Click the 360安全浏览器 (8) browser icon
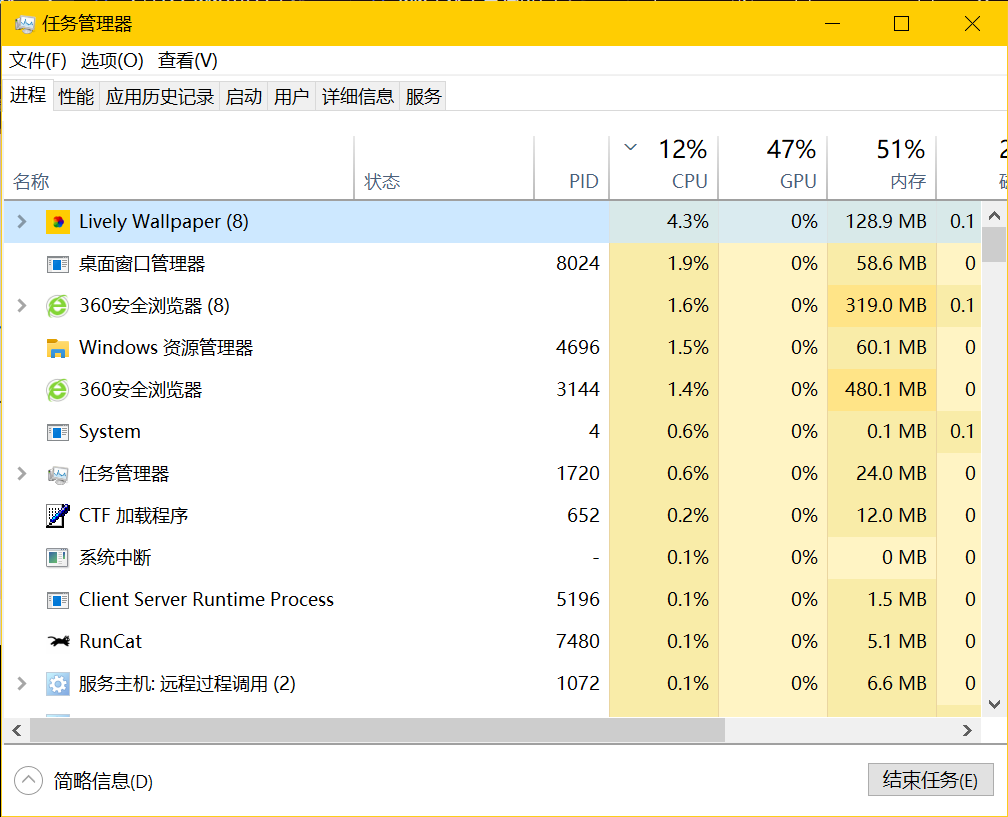This screenshot has height=817, width=1008. click(x=58, y=306)
